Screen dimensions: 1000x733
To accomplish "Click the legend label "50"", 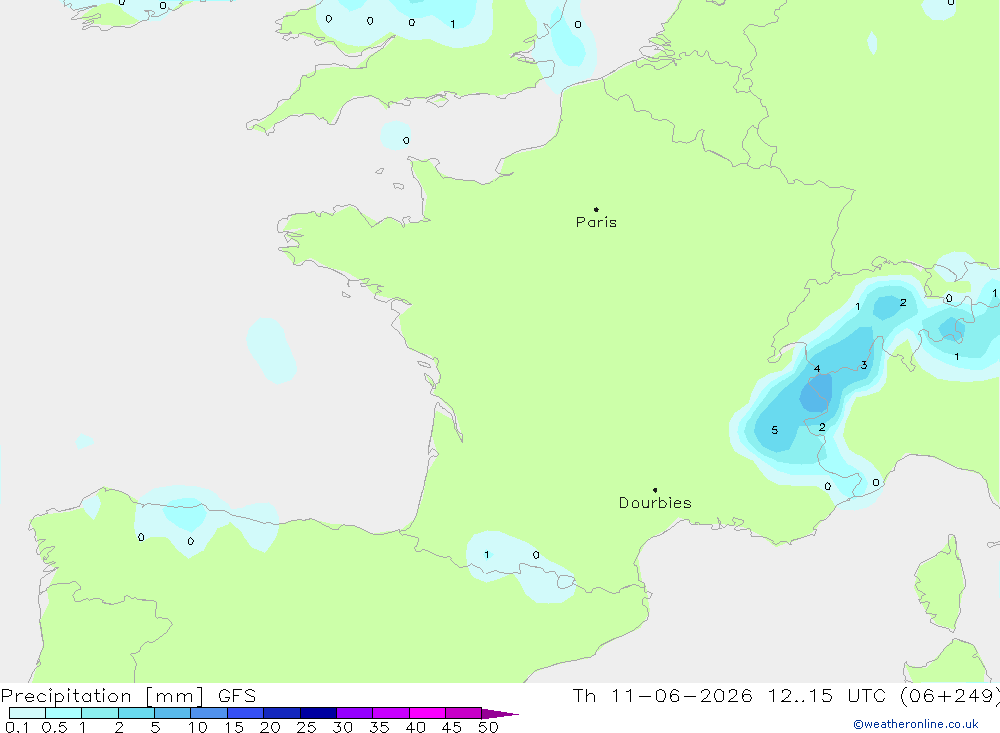I will (488, 727).
